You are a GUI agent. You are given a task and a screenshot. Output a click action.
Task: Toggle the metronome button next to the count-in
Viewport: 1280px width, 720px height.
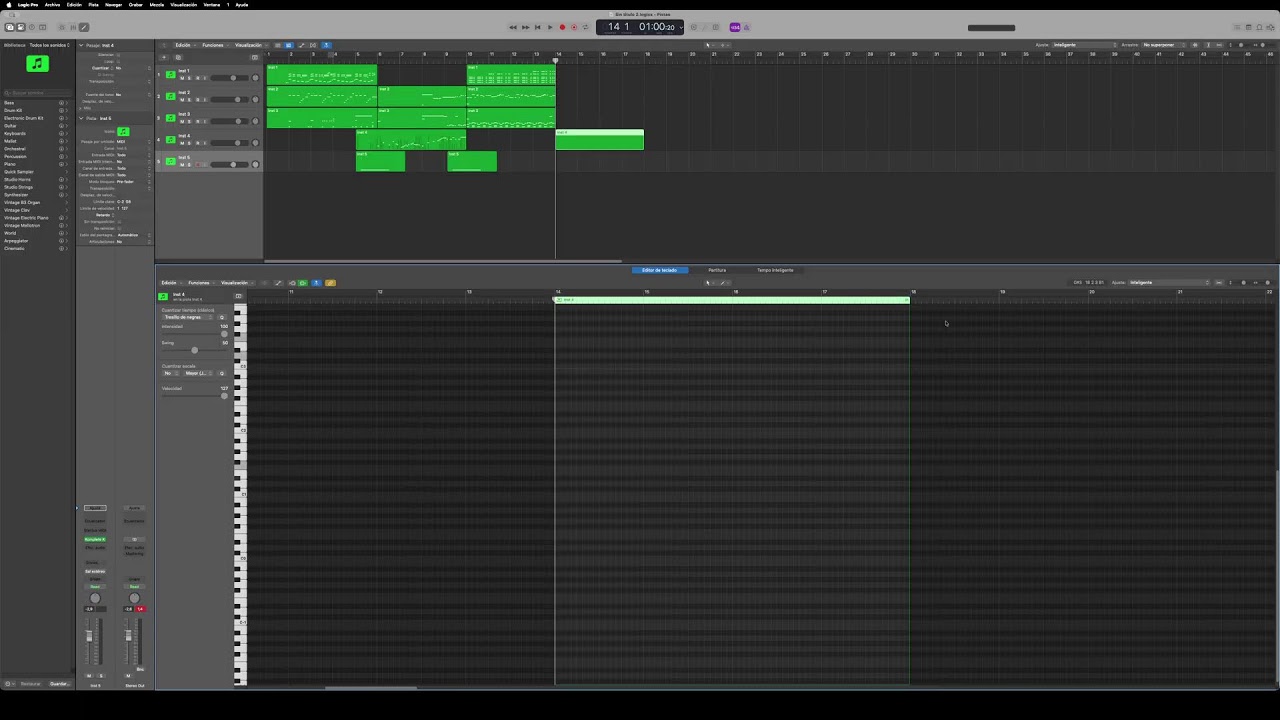coord(747,27)
